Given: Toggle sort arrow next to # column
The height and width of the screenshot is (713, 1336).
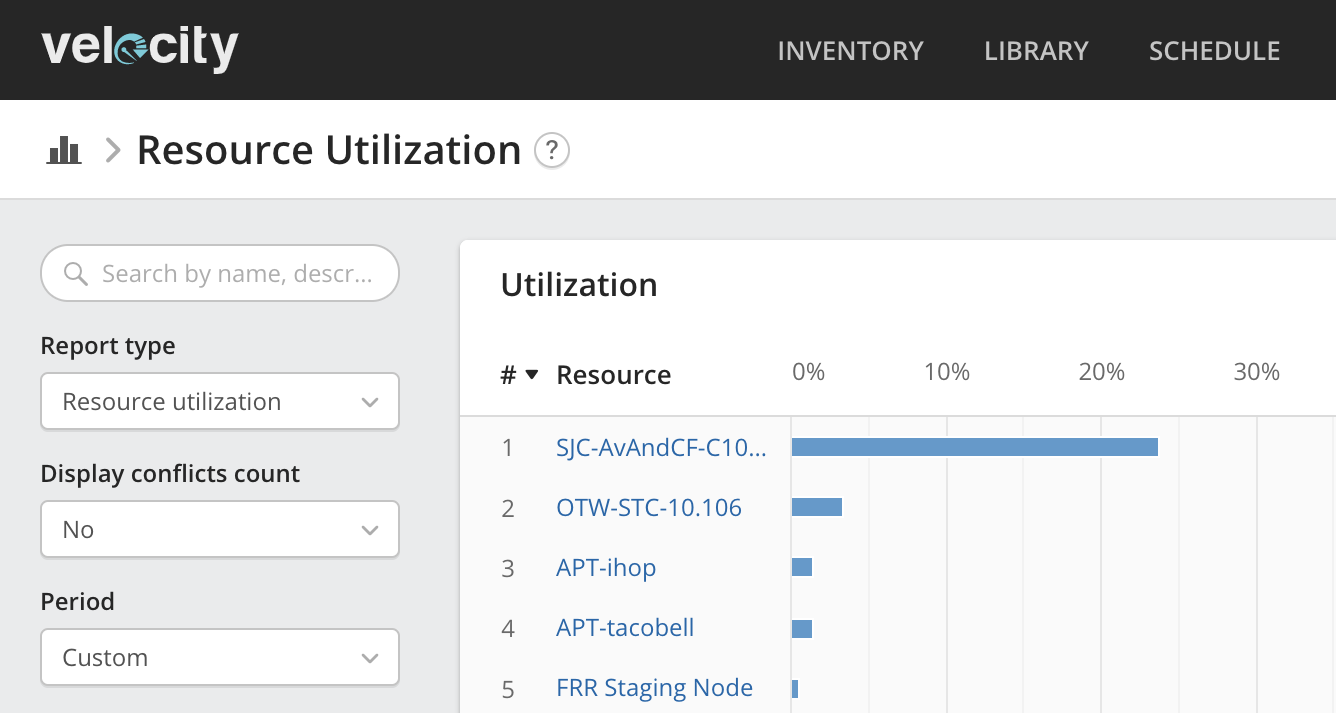Looking at the screenshot, I should [x=532, y=375].
